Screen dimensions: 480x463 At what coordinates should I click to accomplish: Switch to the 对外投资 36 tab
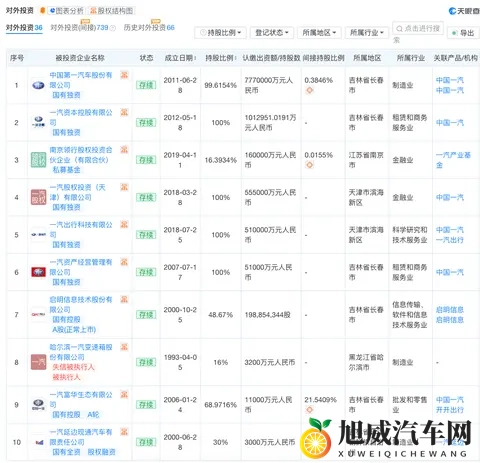24,27
